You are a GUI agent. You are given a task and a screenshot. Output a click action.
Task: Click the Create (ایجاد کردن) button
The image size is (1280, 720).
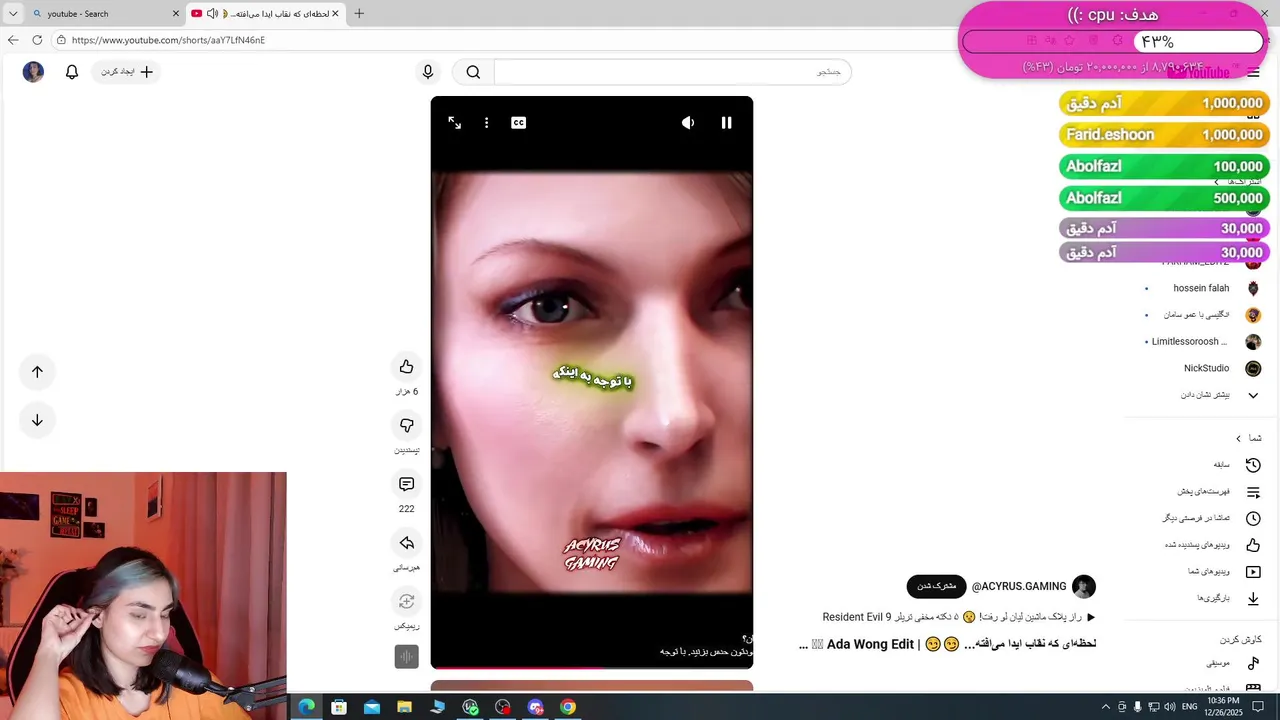point(127,72)
